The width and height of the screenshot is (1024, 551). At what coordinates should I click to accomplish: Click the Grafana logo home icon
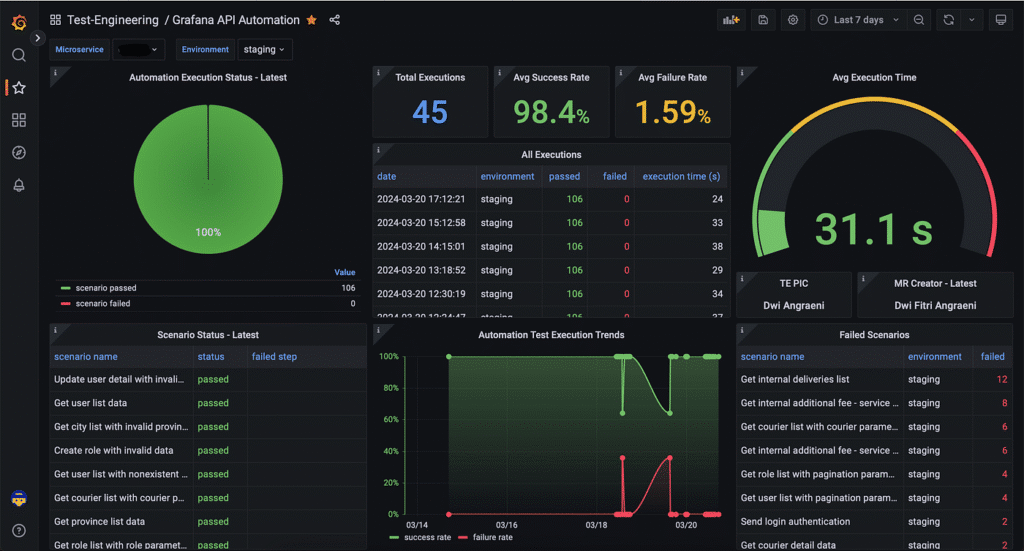[x=19, y=20]
